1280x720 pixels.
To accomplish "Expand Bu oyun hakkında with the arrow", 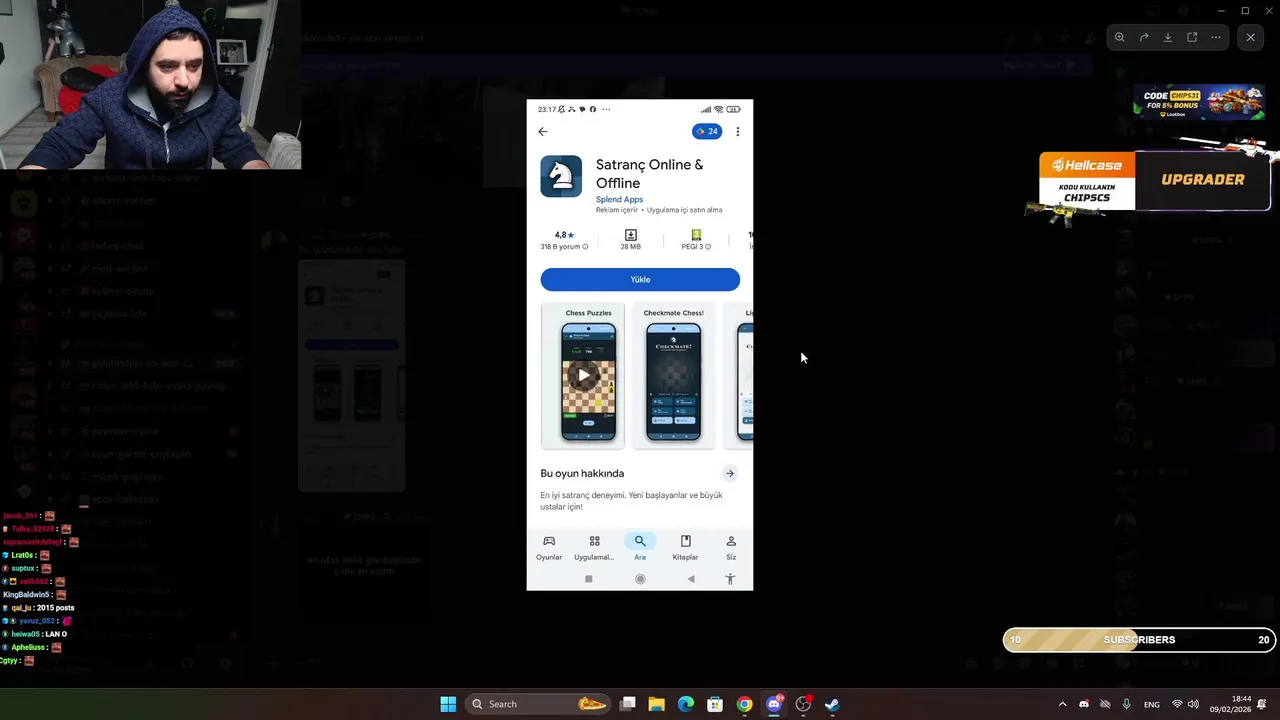I will click(x=730, y=473).
